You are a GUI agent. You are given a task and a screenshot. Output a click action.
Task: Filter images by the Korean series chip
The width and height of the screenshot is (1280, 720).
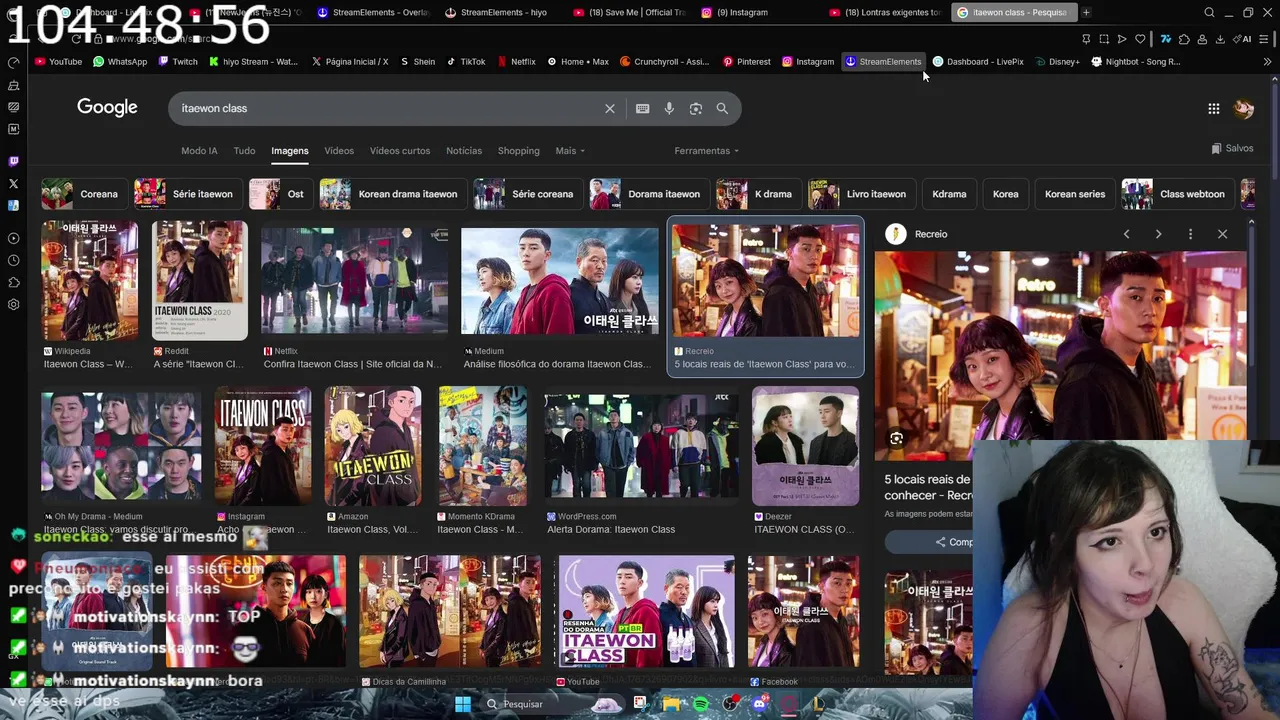(x=1074, y=194)
